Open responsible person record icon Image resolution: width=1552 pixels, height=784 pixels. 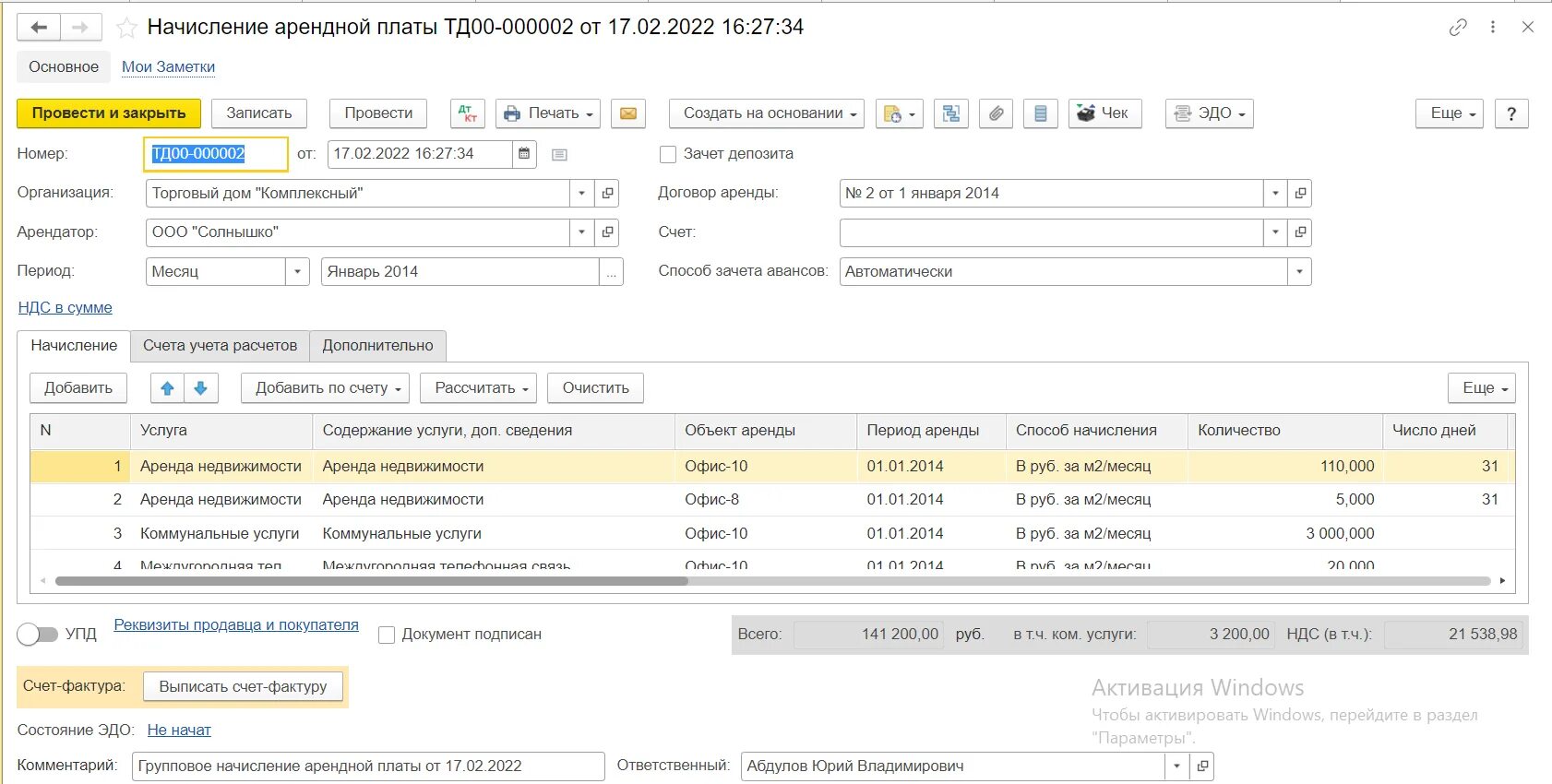[1201, 766]
